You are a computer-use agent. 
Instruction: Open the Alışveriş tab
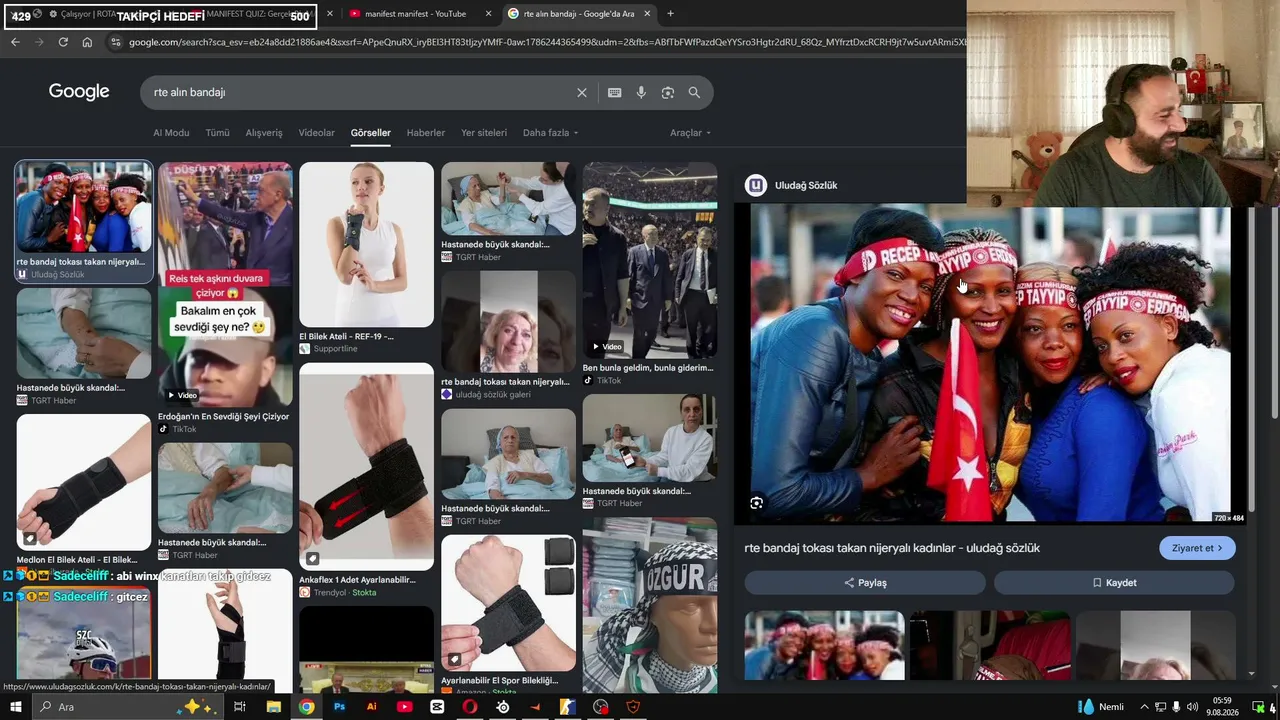pyautogui.click(x=264, y=133)
